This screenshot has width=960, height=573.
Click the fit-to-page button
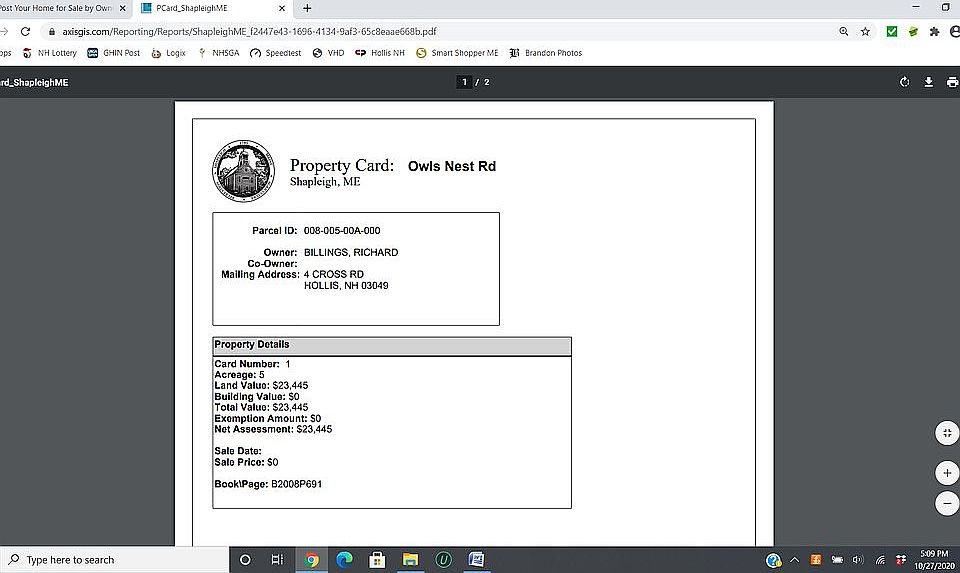947,433
